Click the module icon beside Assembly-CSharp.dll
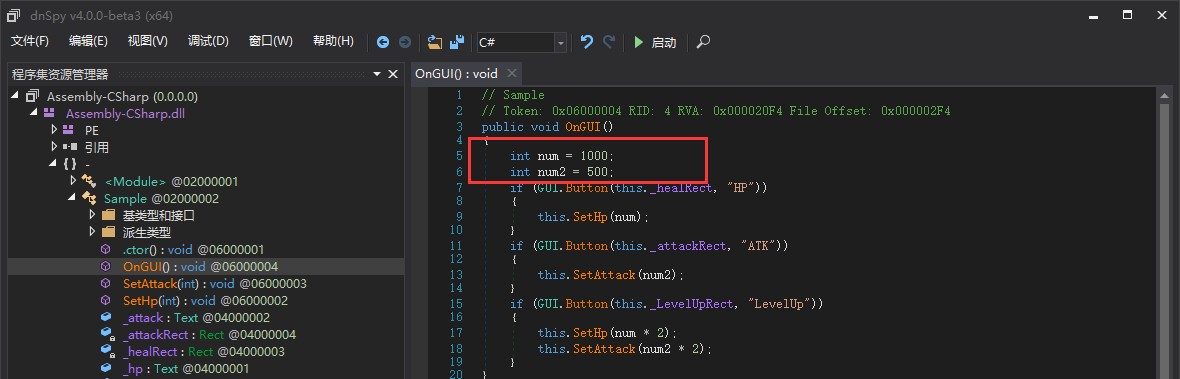This screenshot has height=379, width=1180. click(x=49, y=113)
